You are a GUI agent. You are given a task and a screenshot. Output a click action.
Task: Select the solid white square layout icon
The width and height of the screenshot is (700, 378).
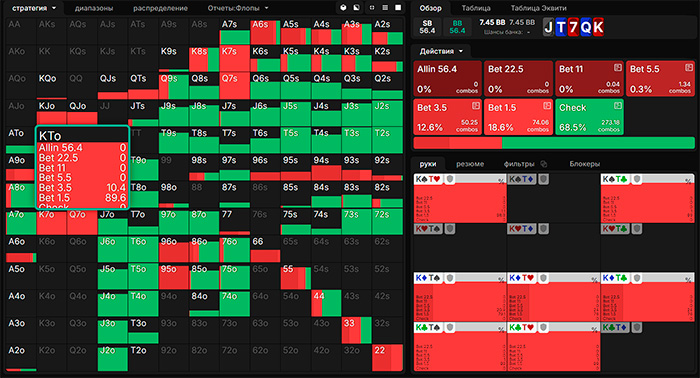(x=398, y=8)
